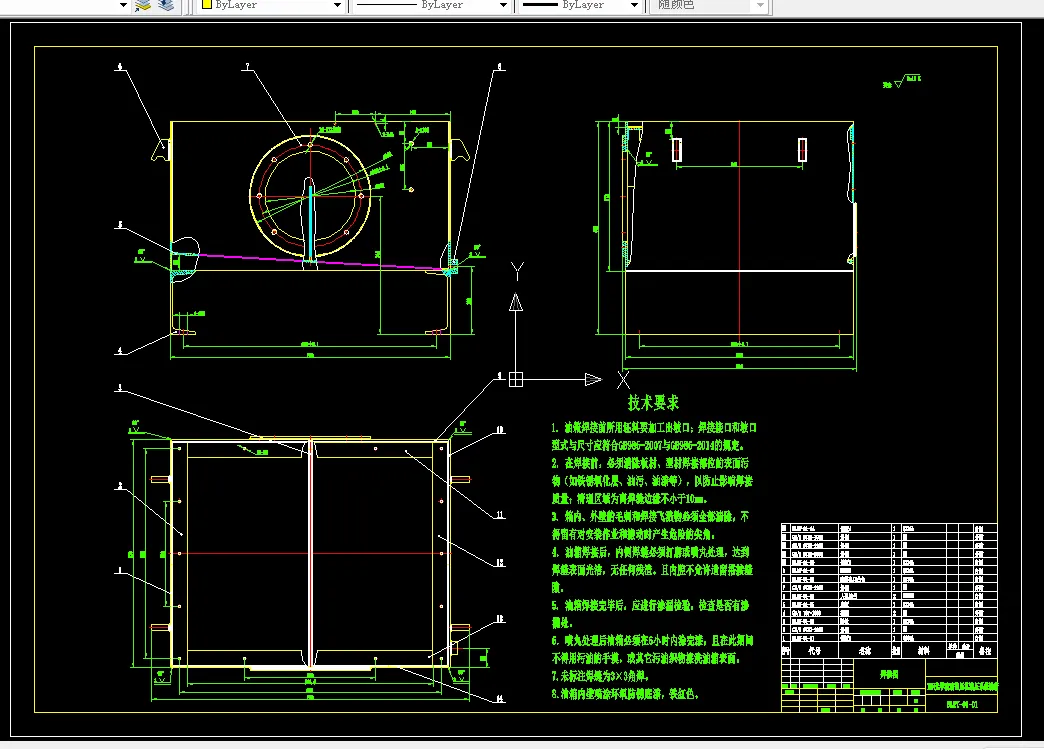Click the 材料 column header in parts list
Viewport: 1044px width, 749px height.
[923, 650]
